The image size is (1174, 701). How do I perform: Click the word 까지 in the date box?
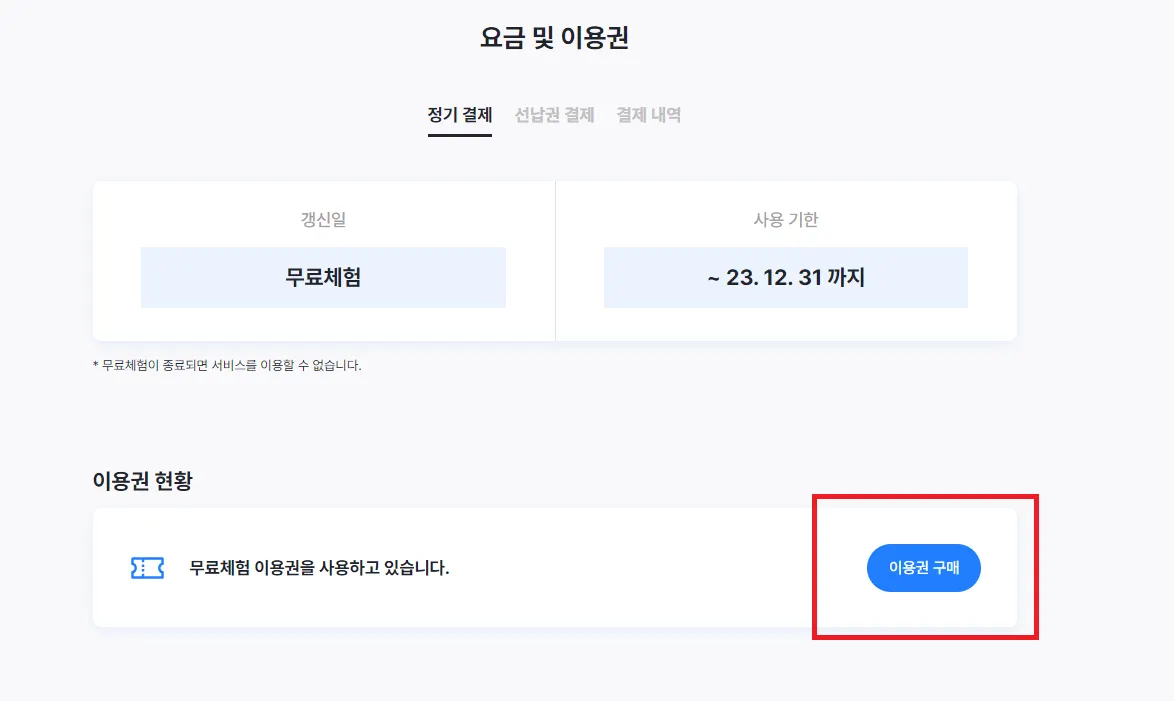[844, 277]
